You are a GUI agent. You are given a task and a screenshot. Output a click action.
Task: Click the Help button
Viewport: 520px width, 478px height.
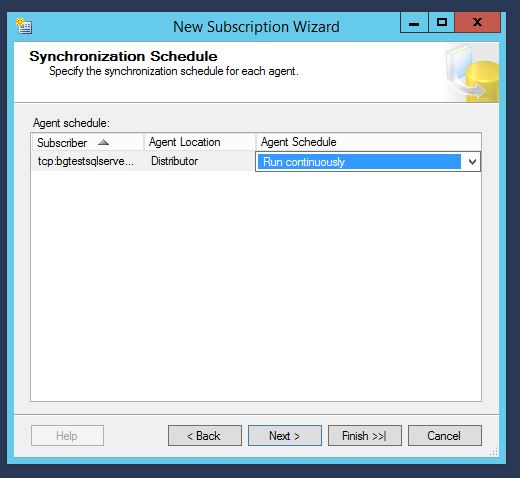(x=67, y=435)
